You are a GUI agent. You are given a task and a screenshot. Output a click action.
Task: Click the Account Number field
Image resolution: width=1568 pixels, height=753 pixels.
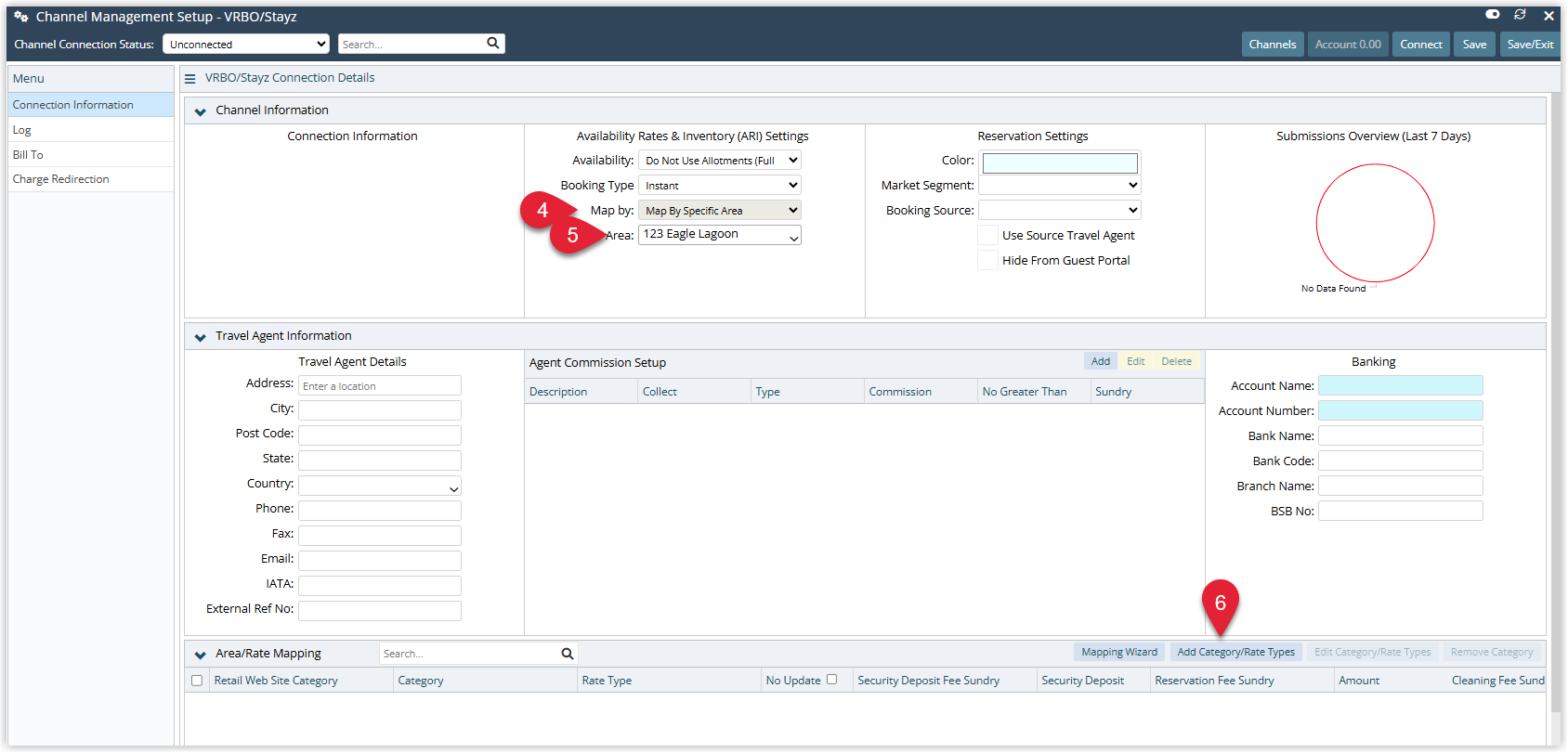pos(1401,410)
